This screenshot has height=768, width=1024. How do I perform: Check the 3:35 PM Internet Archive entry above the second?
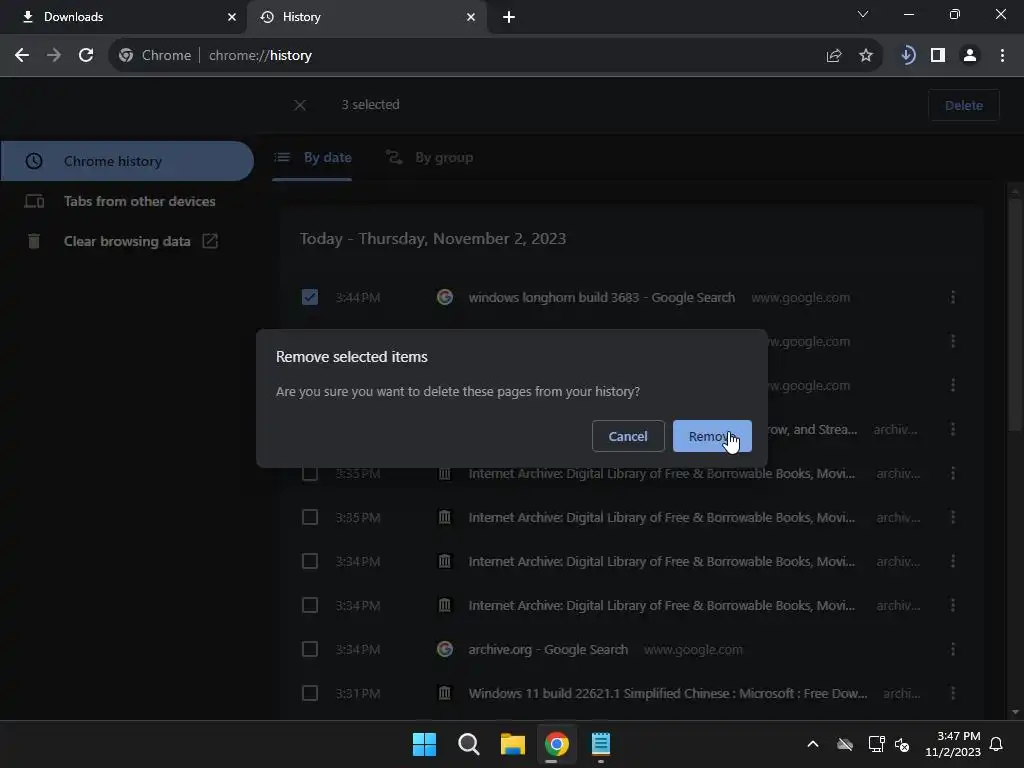click(x=310, y=473)
